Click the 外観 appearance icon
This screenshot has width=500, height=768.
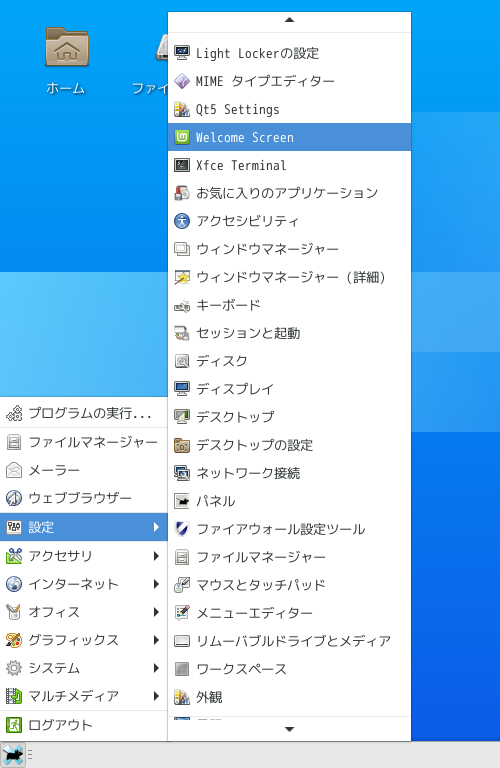(x=182, y=697)
